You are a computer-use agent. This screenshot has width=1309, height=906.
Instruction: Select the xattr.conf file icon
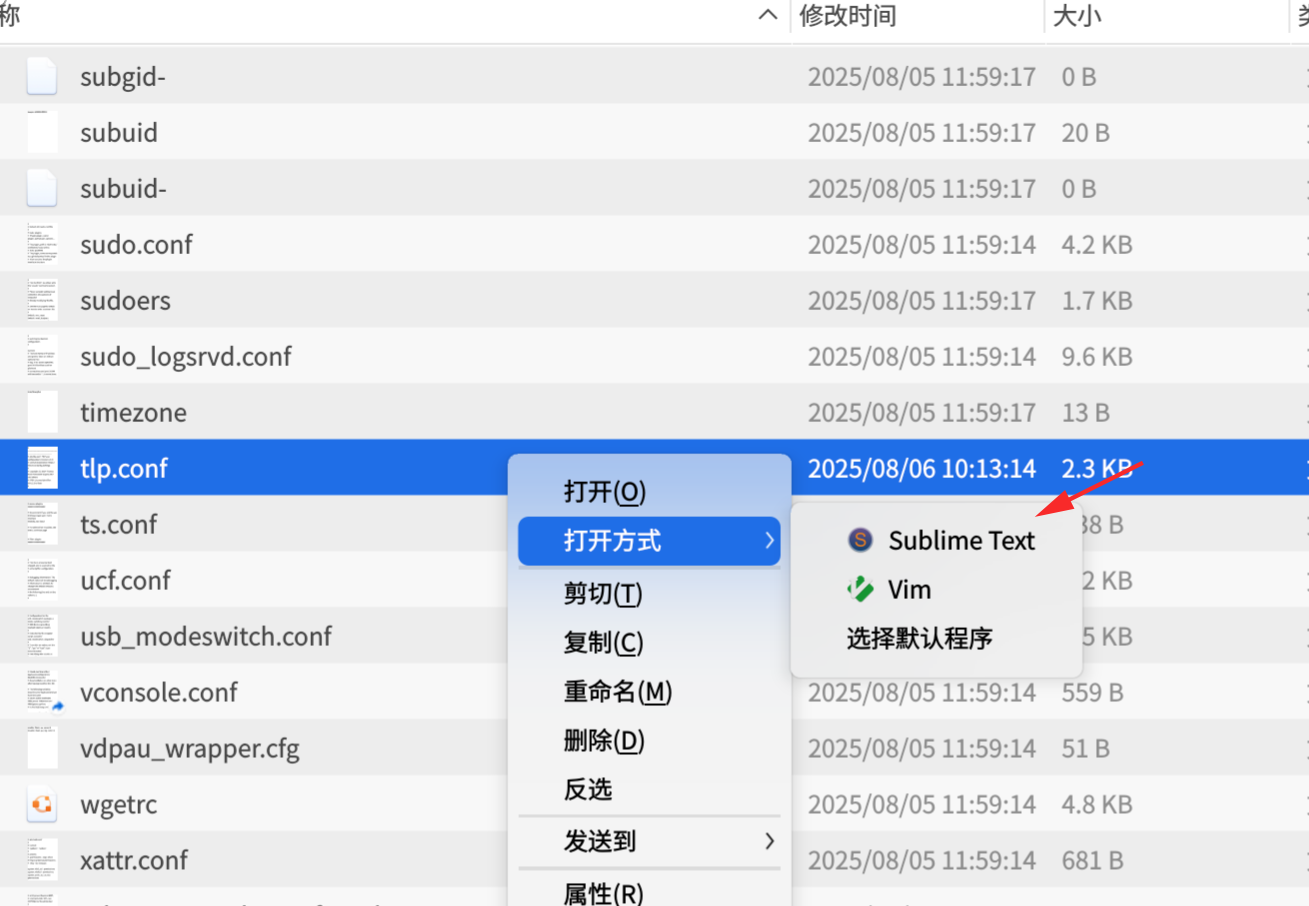click(41, 860)
